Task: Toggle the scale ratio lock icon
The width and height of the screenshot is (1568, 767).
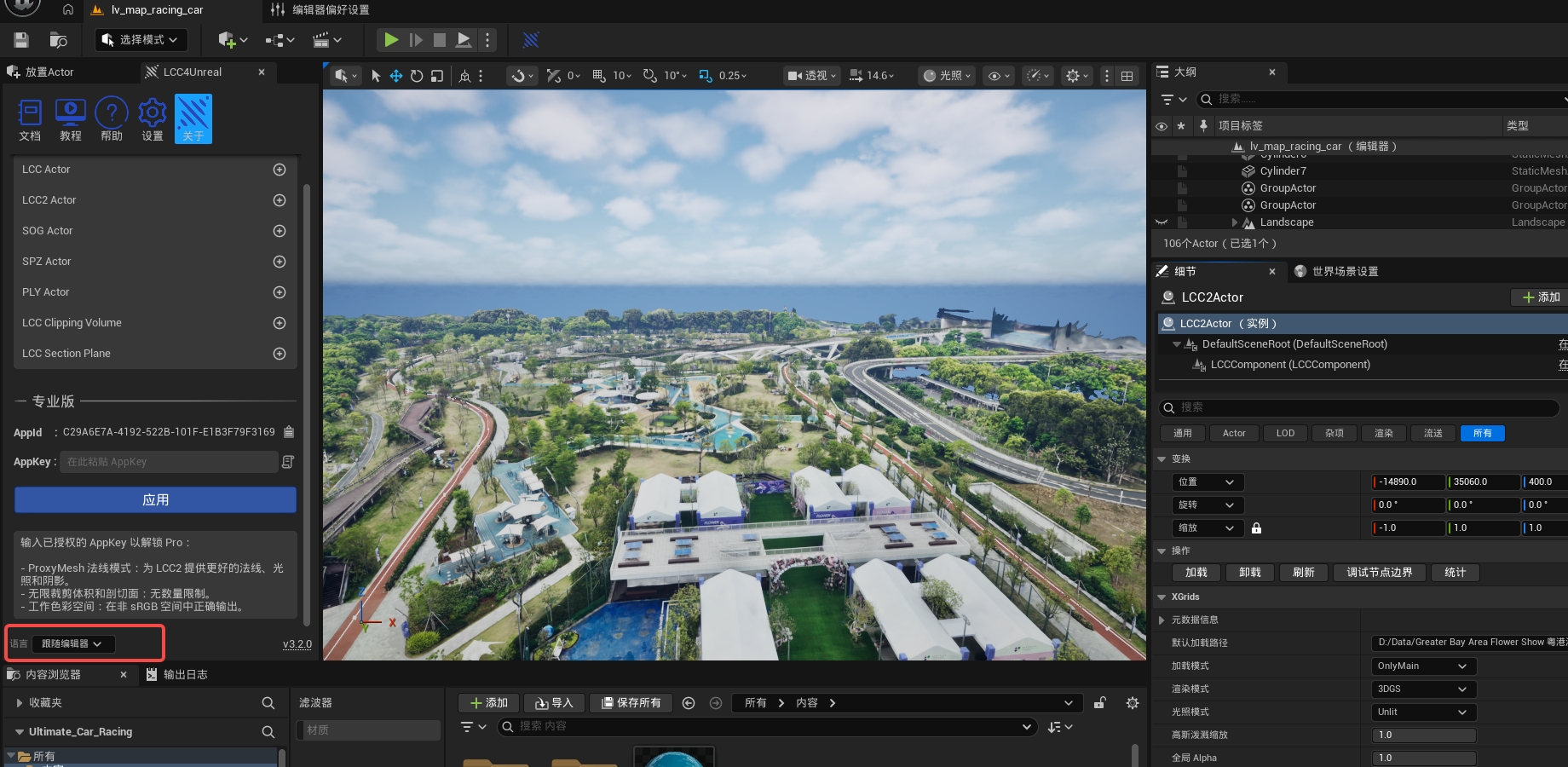Action: click(1256, 528)
